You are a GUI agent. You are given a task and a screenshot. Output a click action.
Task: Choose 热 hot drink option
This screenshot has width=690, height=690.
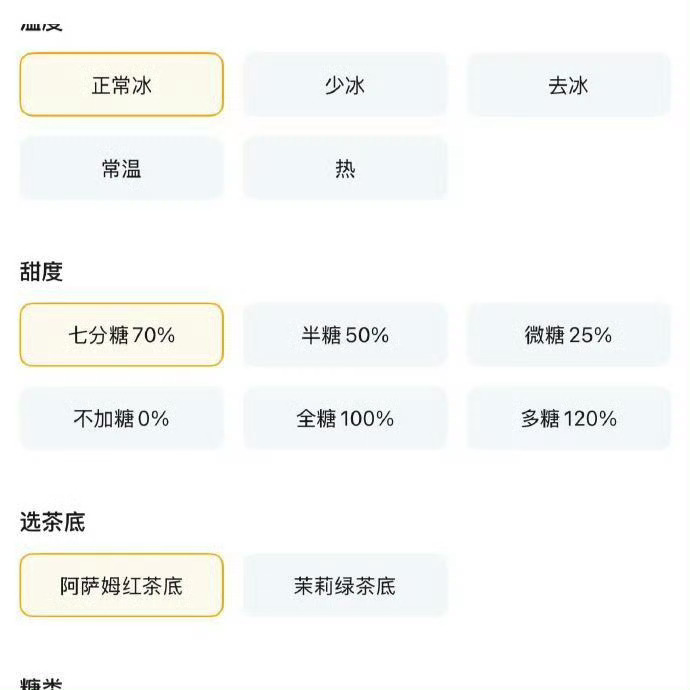pos(345,168)
